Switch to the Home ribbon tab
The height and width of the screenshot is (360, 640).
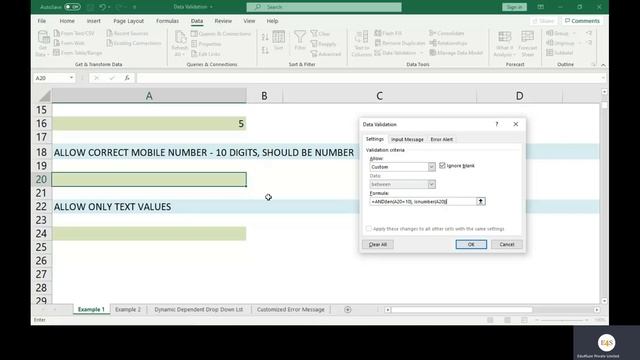67,21
